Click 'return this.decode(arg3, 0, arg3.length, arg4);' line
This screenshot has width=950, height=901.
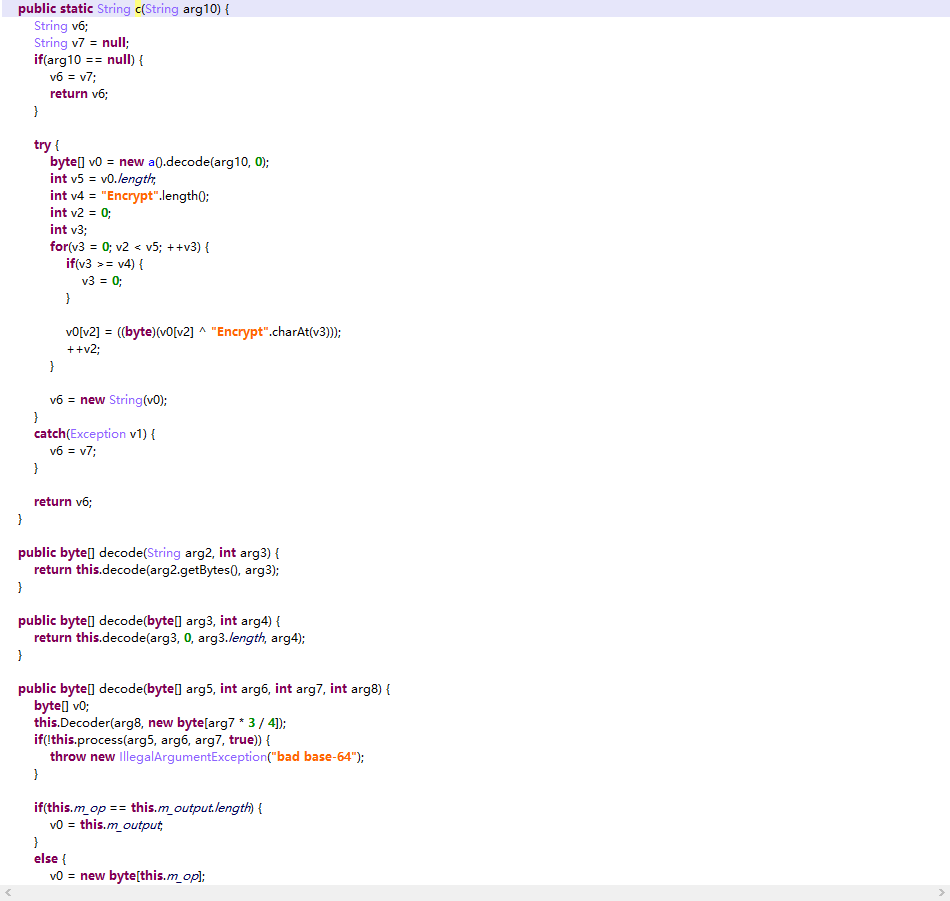coord(170,637)
